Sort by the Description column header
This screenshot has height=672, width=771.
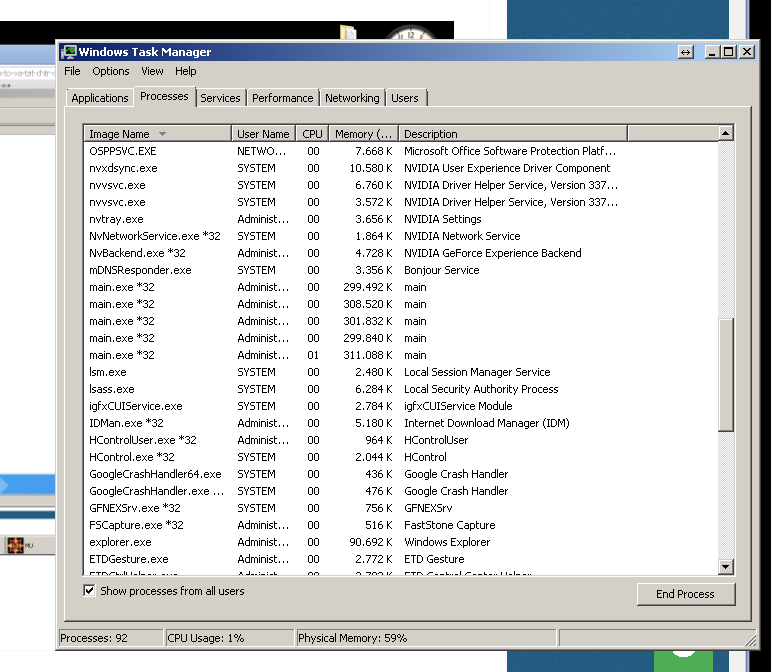pos(513,134)
